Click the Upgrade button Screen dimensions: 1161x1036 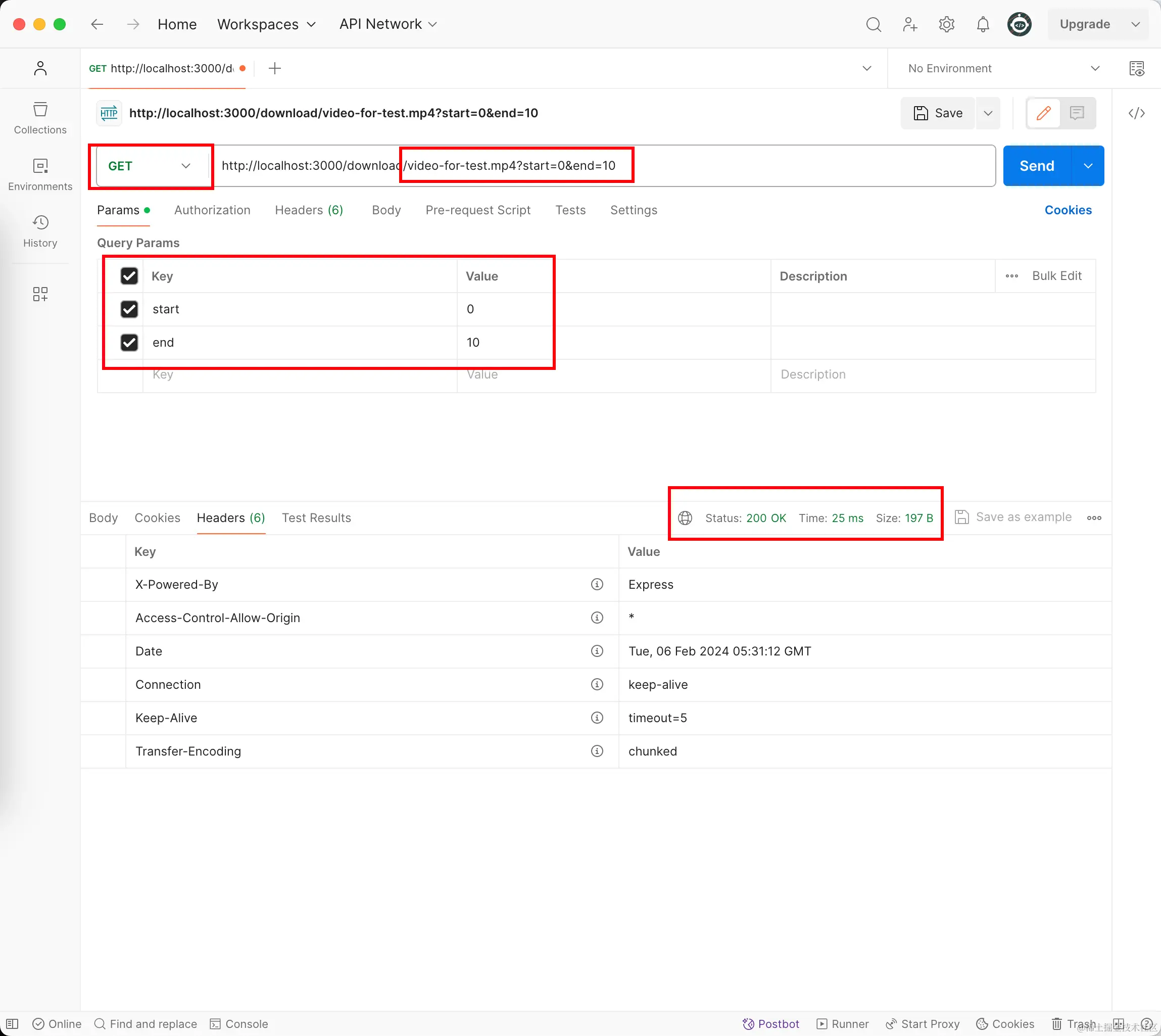[1085, 24]
